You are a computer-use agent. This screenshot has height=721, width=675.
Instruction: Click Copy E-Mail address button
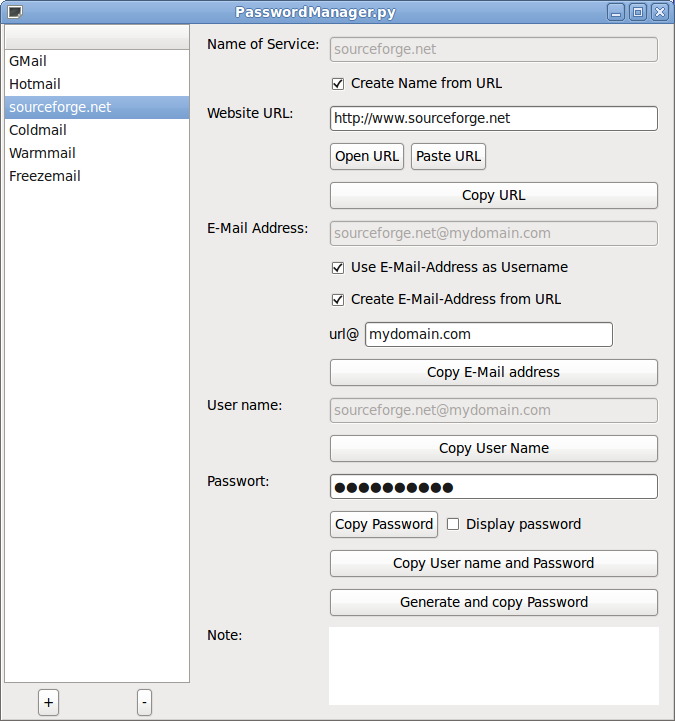[x=494, y=372]
